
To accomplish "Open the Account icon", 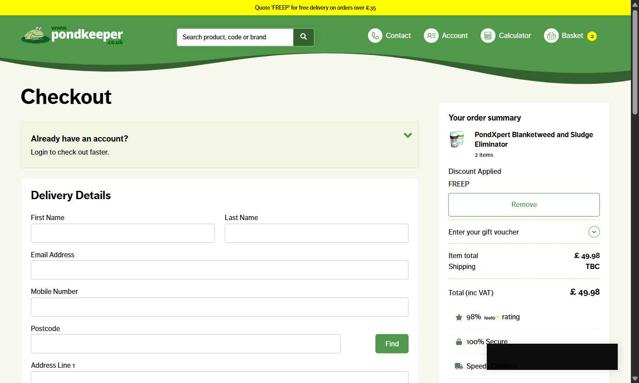I will tap(431, 36).
